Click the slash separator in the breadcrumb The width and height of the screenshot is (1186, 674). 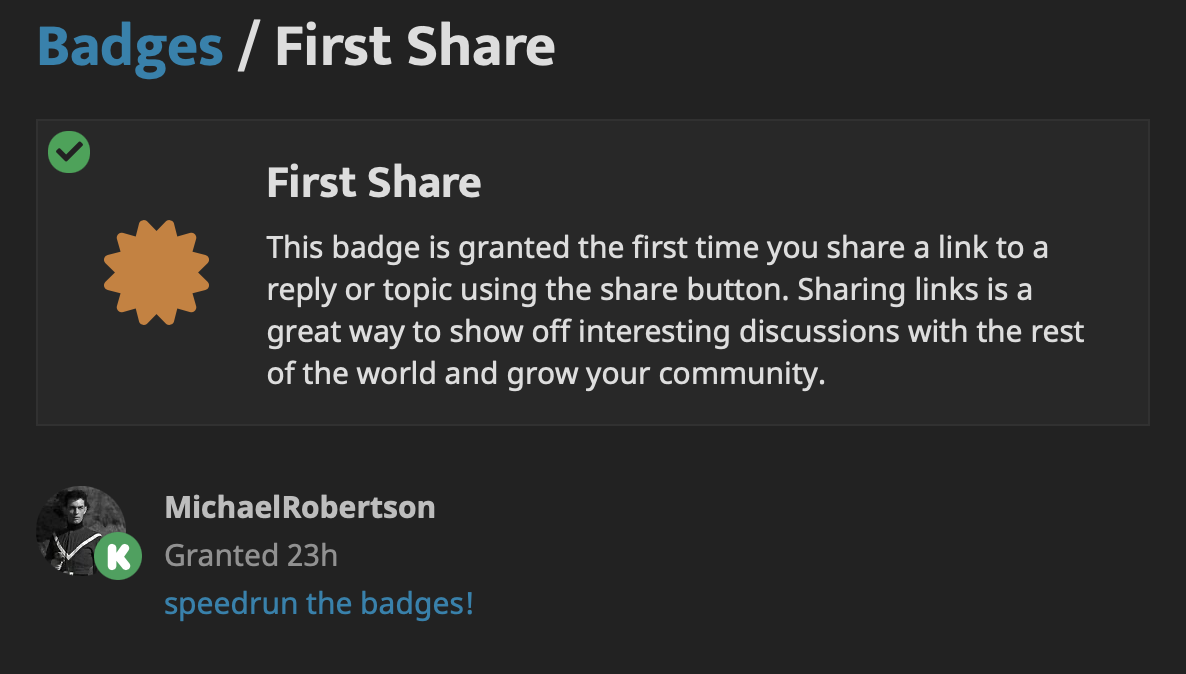[247, 46]
